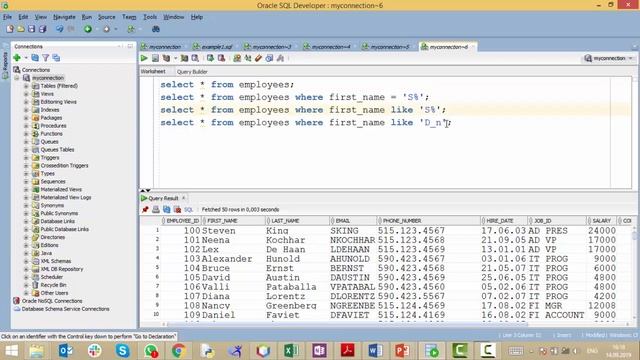
Task: Expand the Sequences tree node
Action: pyautogui.click(x=26, y=182)
